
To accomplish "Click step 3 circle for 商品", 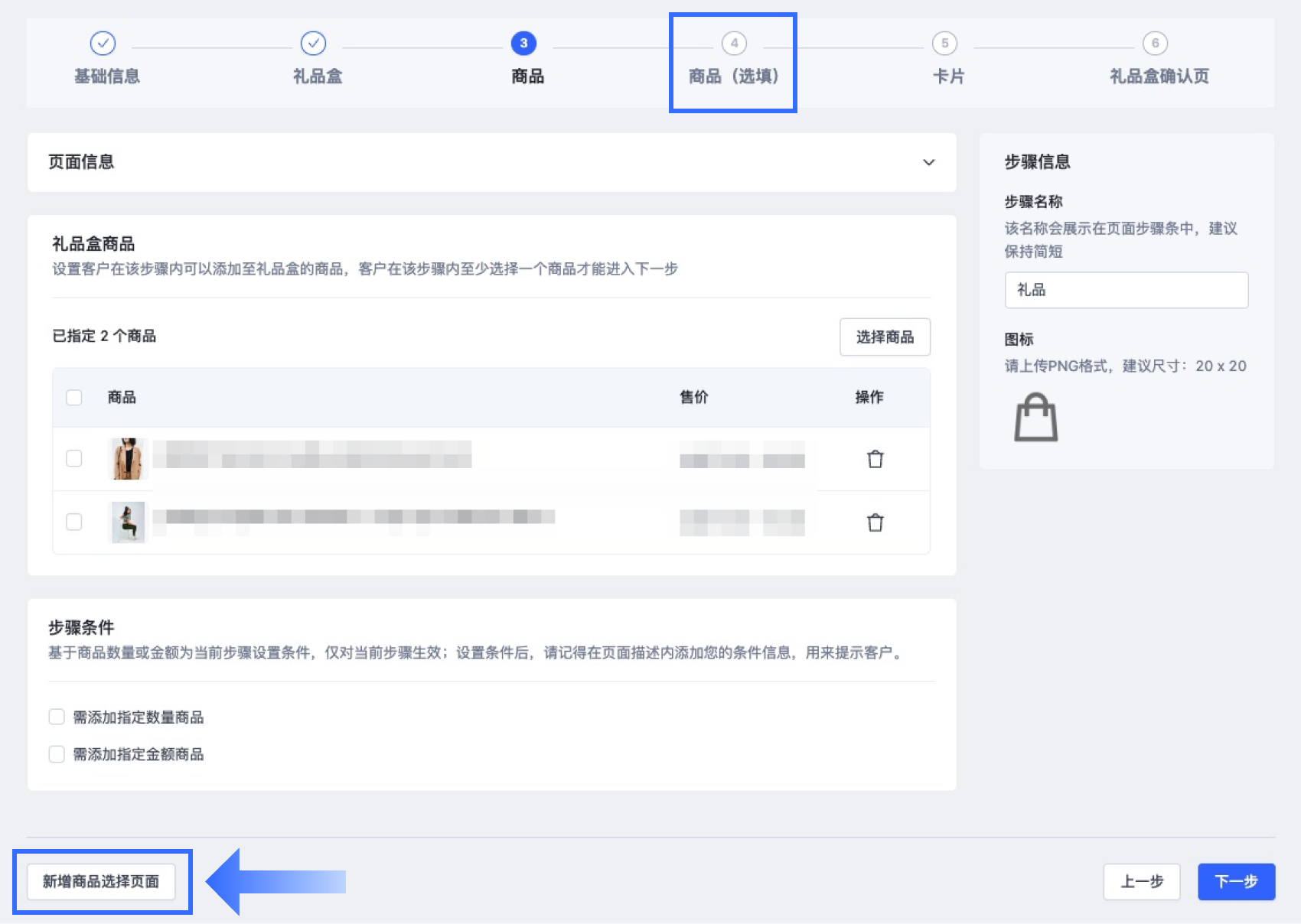I will [523, 43].
